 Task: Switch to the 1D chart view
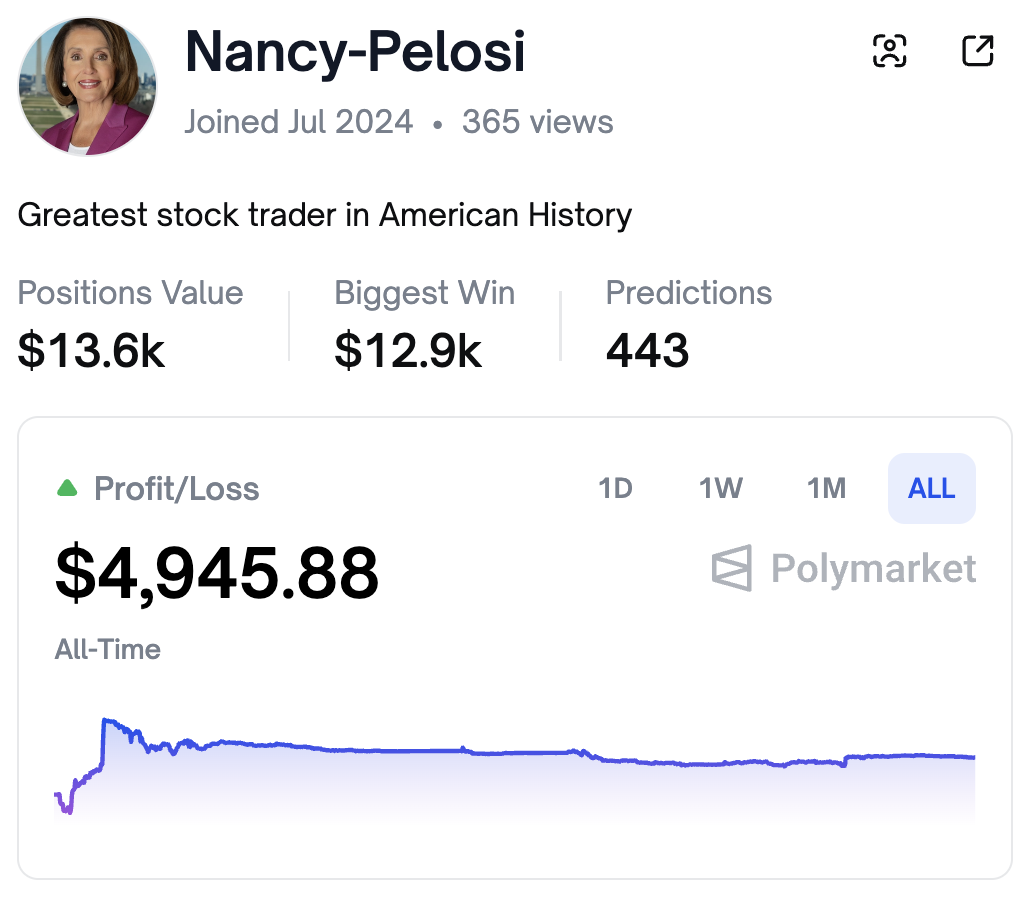pyautogui.click(x=616, y=489)
